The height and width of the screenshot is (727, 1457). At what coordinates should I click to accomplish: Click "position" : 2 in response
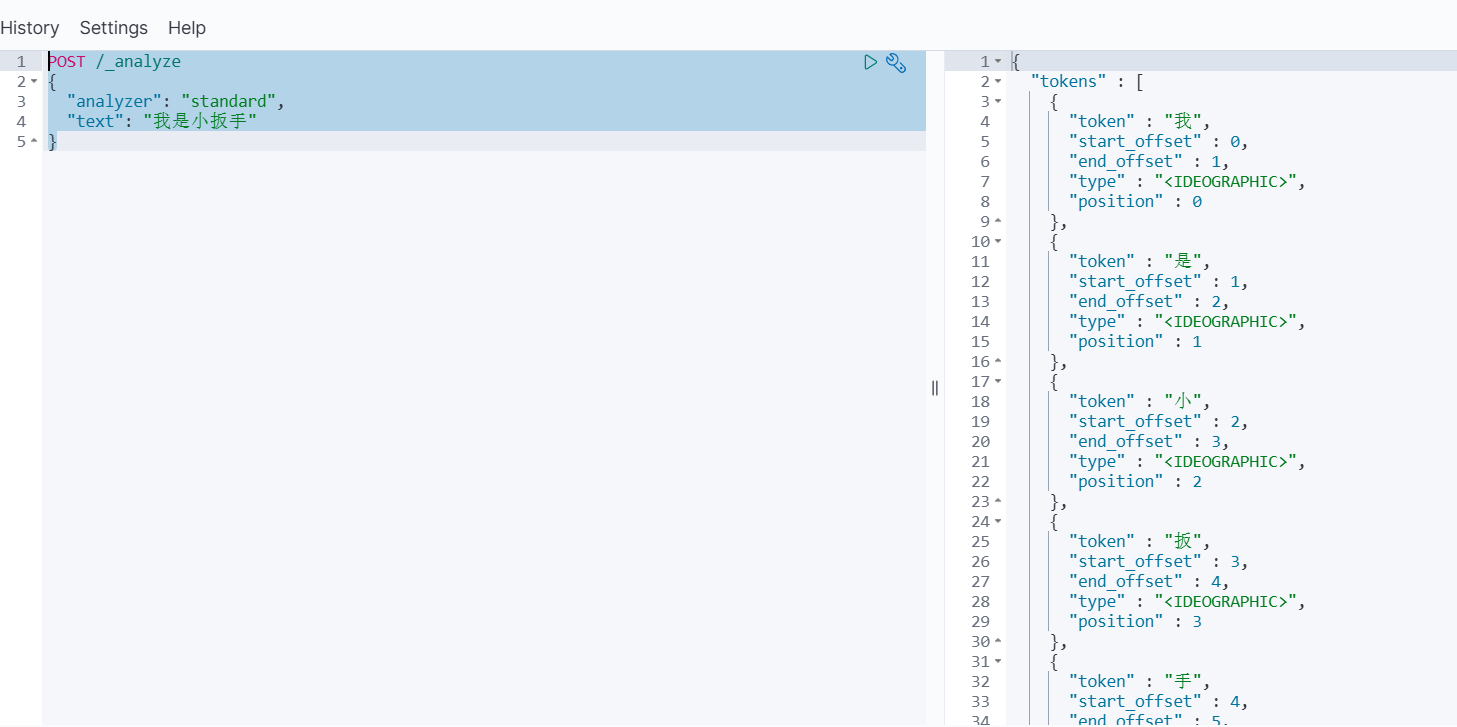1135,482
